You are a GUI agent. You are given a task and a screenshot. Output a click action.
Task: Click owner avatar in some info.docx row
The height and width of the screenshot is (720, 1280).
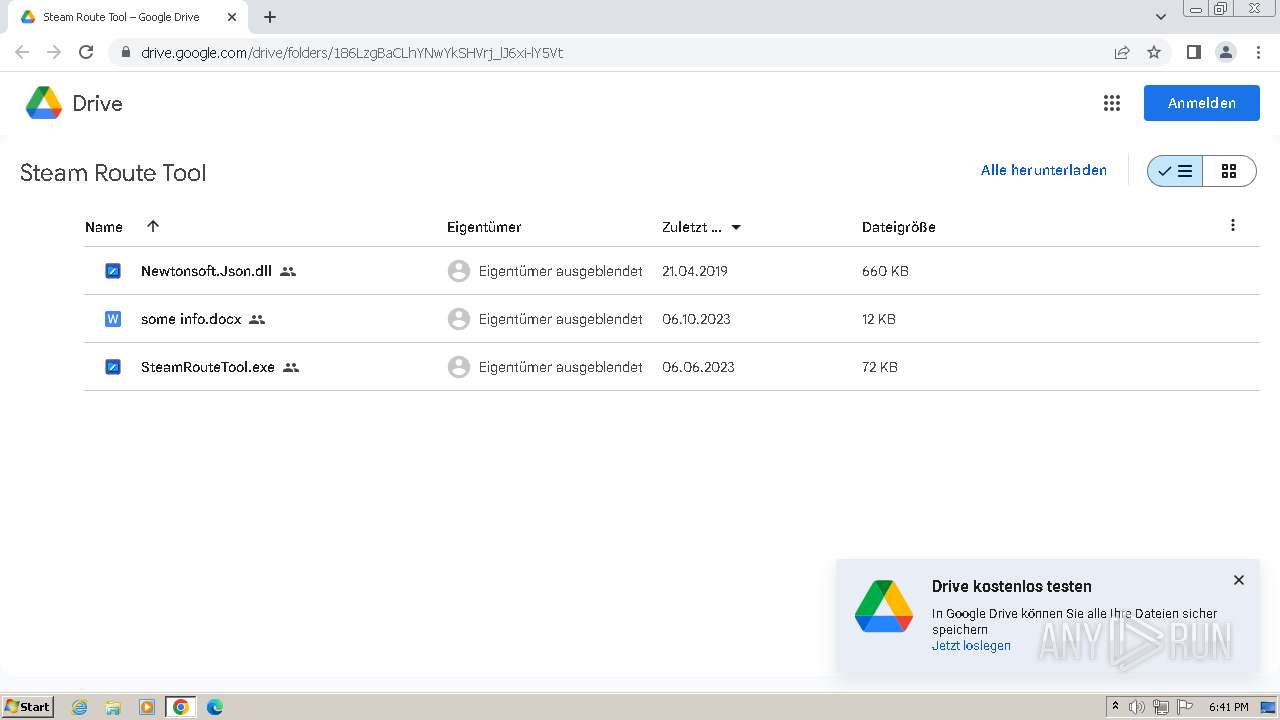point(459,319)
